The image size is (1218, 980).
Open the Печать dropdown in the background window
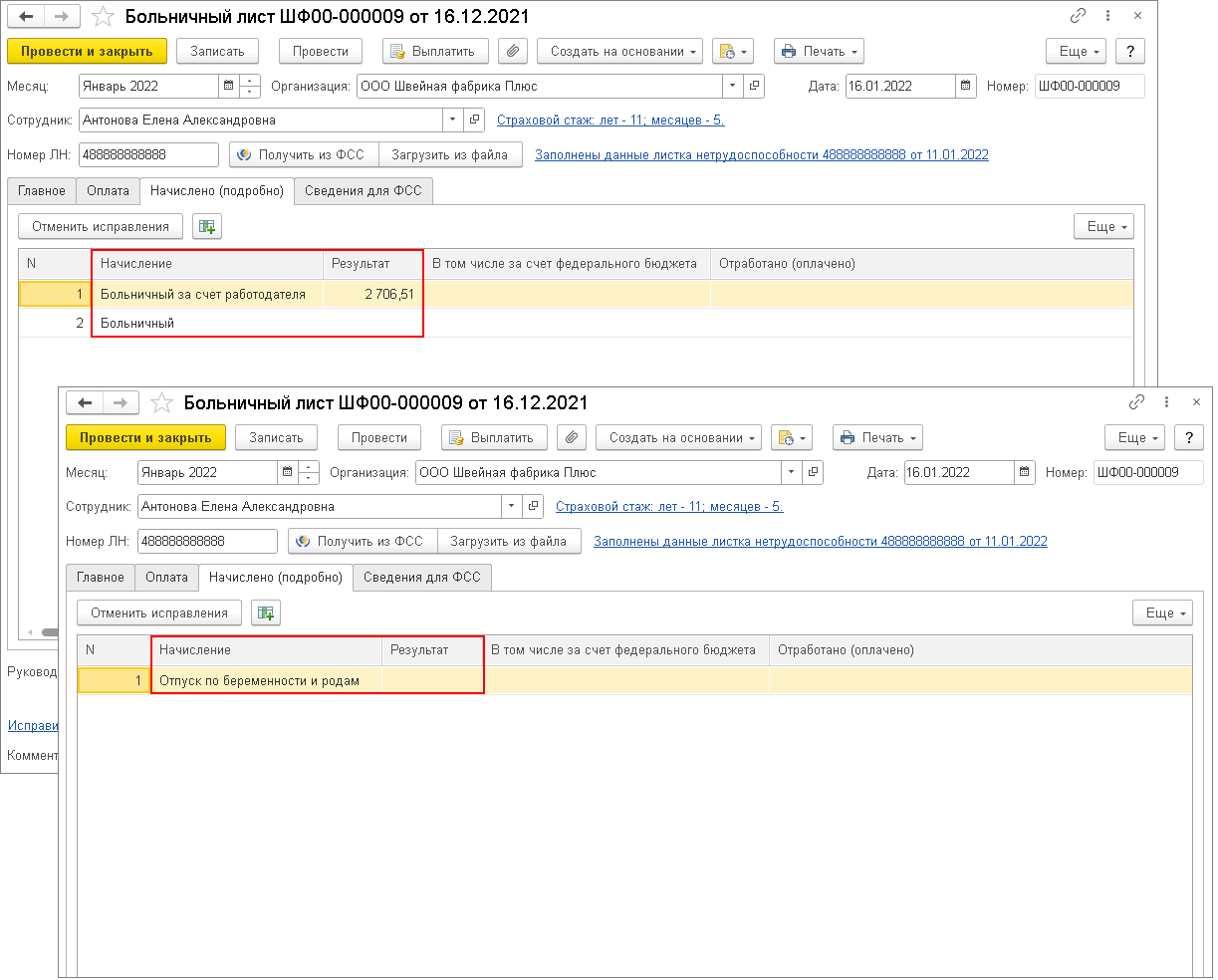click(x=818, y=52)
